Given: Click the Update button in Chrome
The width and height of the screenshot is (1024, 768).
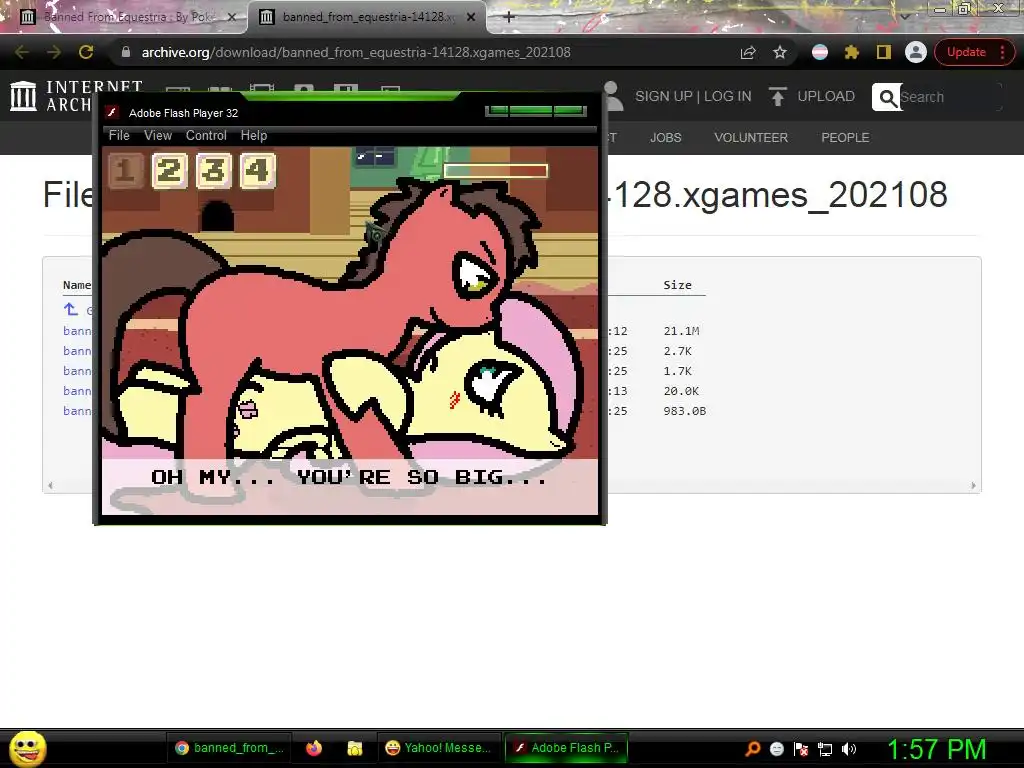Looking at the screenshot, I should 966,52.
